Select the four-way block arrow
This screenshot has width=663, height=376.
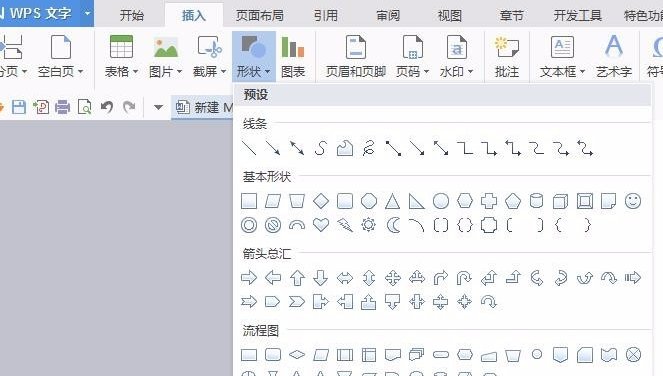[x=393, y=278]
